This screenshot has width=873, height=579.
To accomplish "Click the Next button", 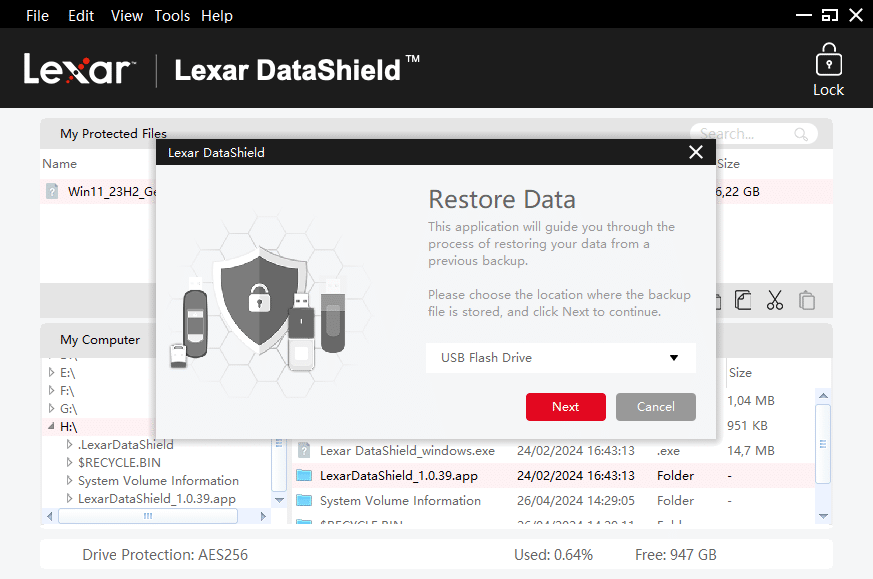I will pyautogui.click(x=565, y=407).
